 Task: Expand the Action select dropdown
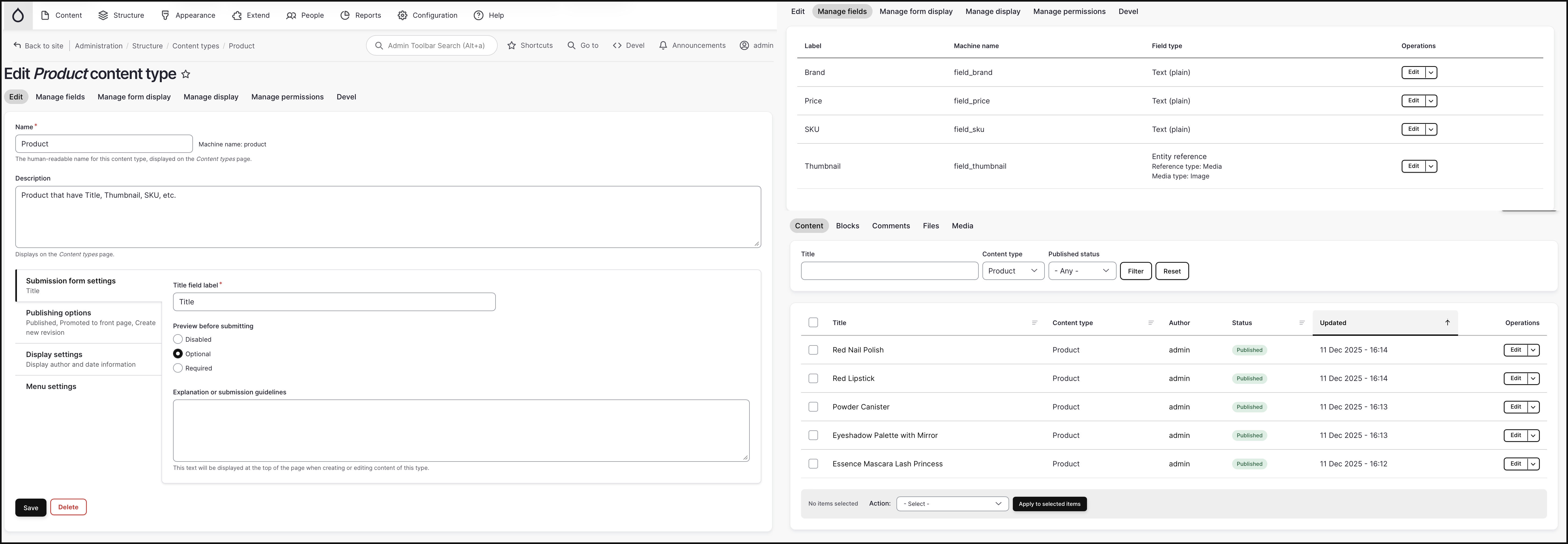tap(952, 504)
